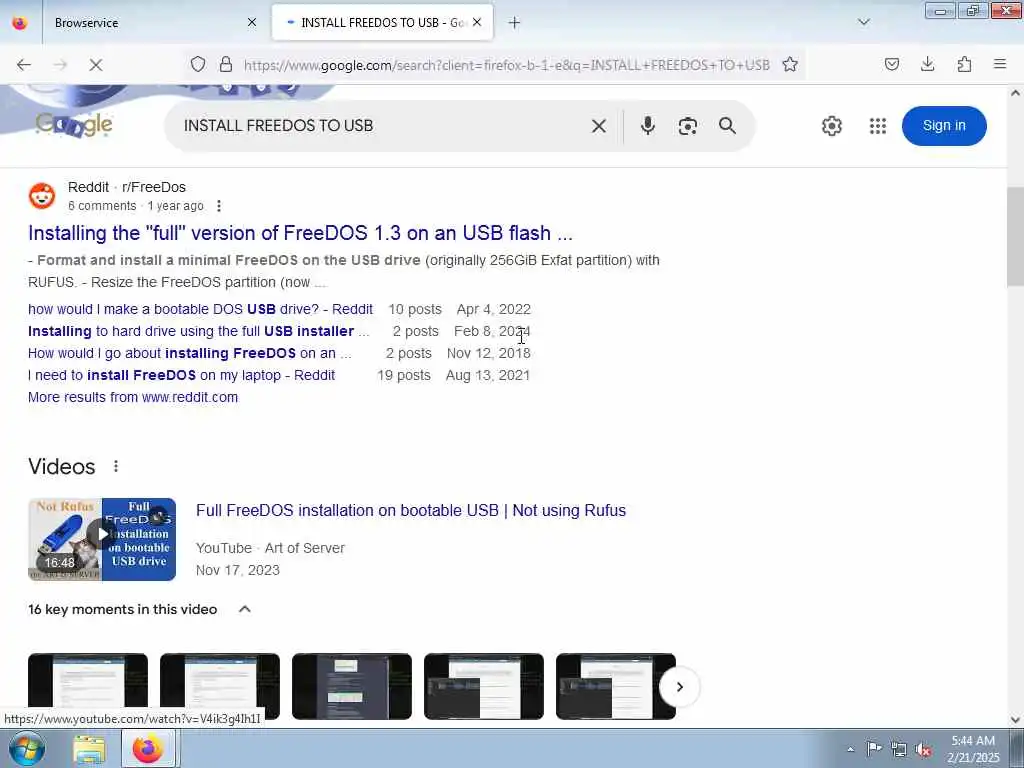Expand the list all tabs dropdown
The width and height of the screenshot is (1024, 768).
[x=864, y=22]
